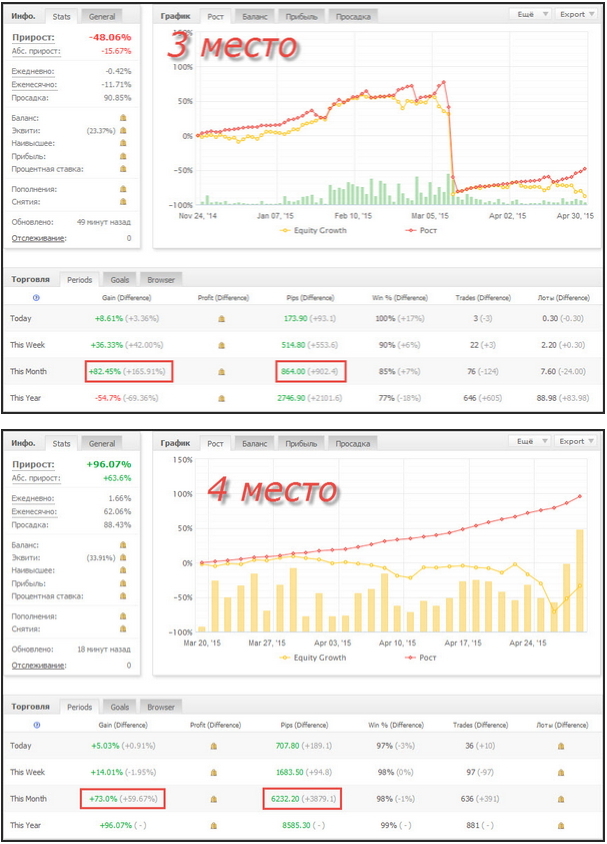Click the blue help icon in the lower Торговля table
607x844 pixels.
pyautogui.click(x=37, y=725)
